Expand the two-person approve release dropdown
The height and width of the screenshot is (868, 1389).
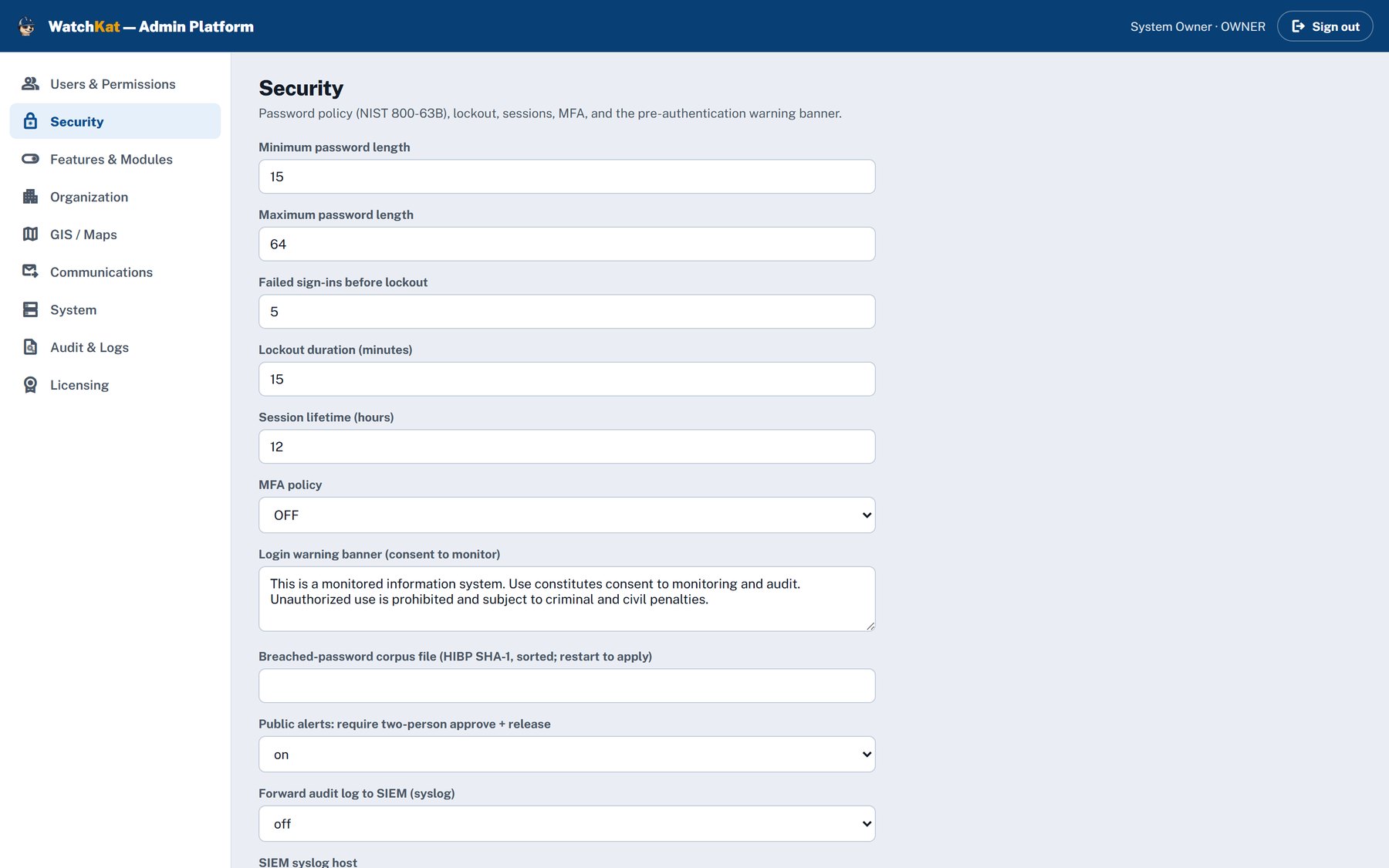click(566, 754)
